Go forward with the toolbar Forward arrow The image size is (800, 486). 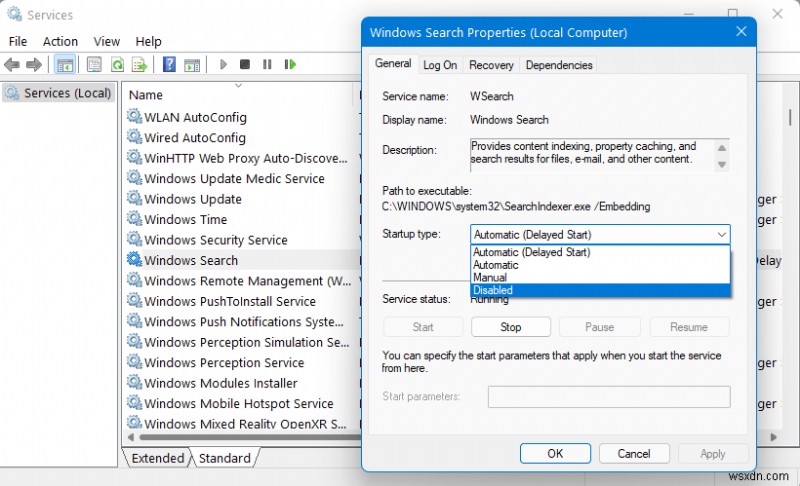point(34,65)
